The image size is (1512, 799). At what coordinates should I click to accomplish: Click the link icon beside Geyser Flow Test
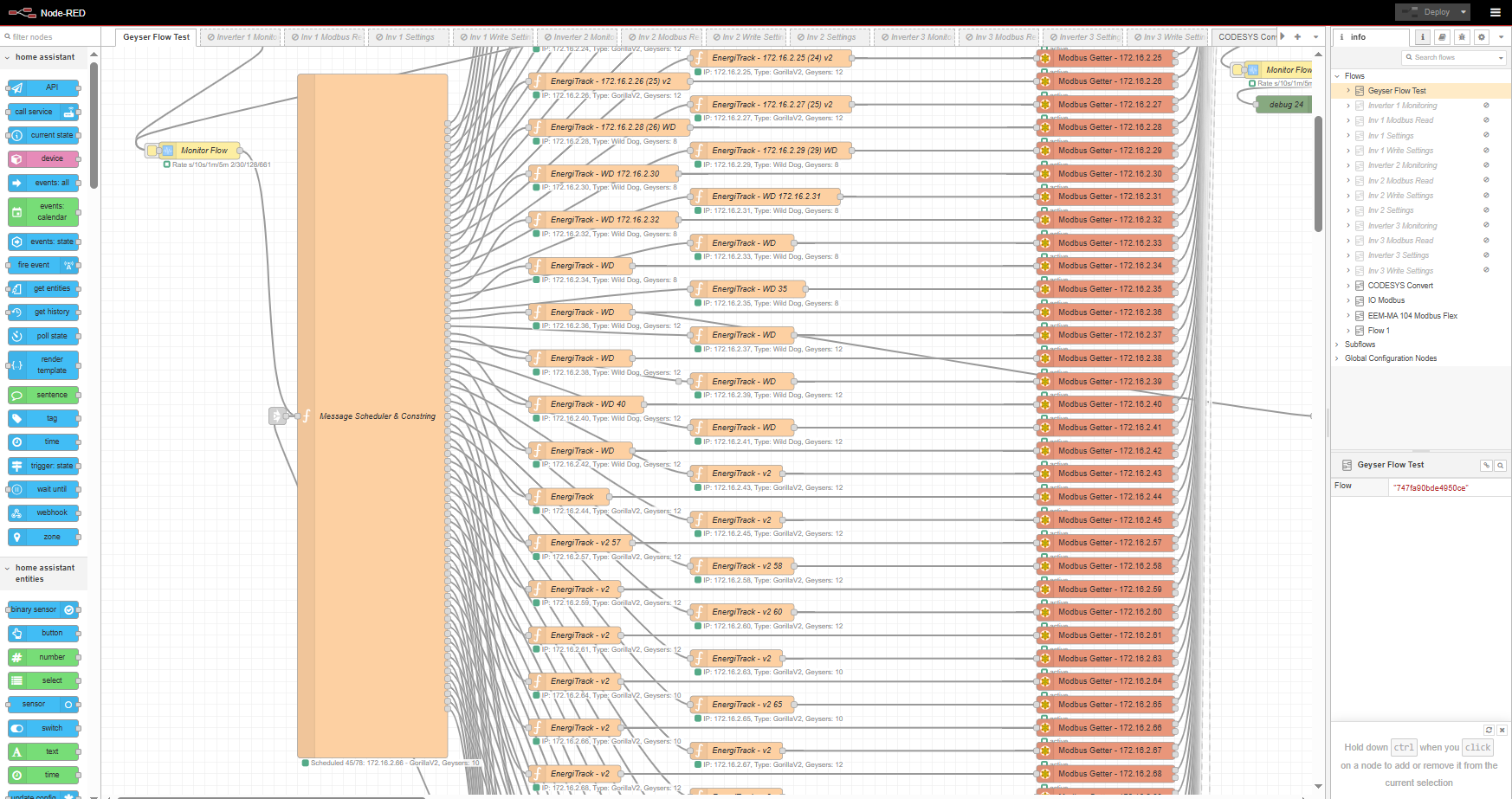(x=1486, y=466)
